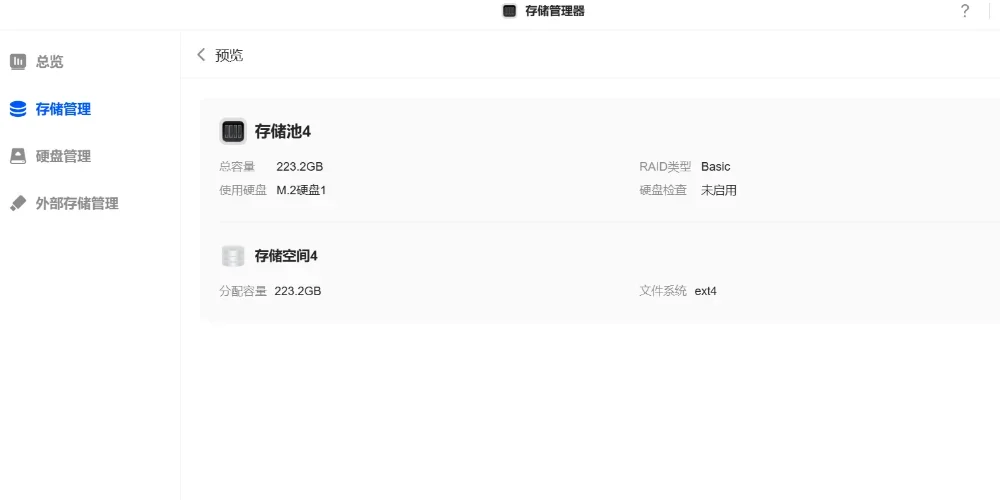The width and height of the screenshot is (1000, 500).
Task: Click the 使用硬盘 label
Action: tap(243, 190)
